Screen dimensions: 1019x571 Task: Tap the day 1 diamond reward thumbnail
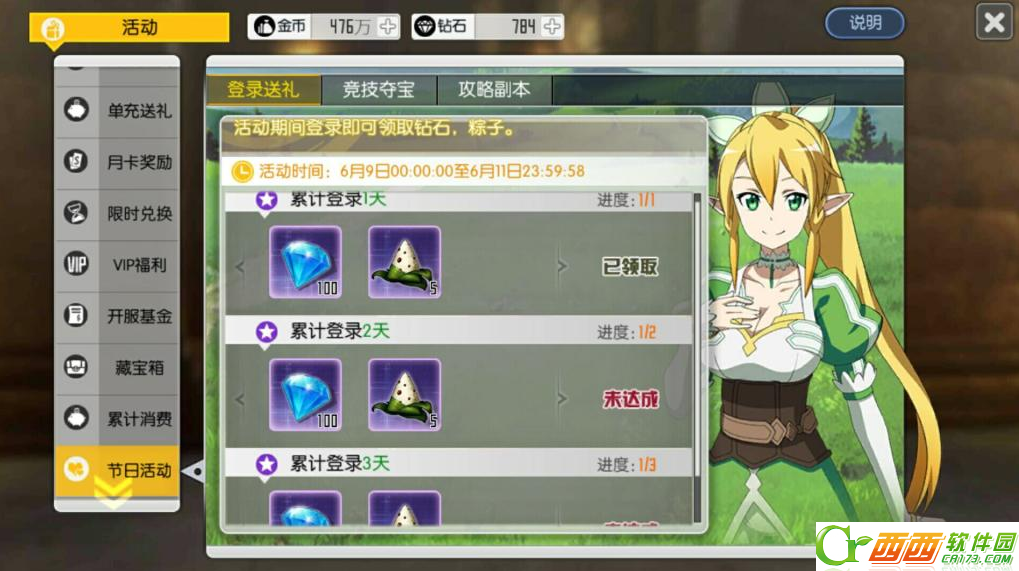pyautogui.click(x=305, y=262)
